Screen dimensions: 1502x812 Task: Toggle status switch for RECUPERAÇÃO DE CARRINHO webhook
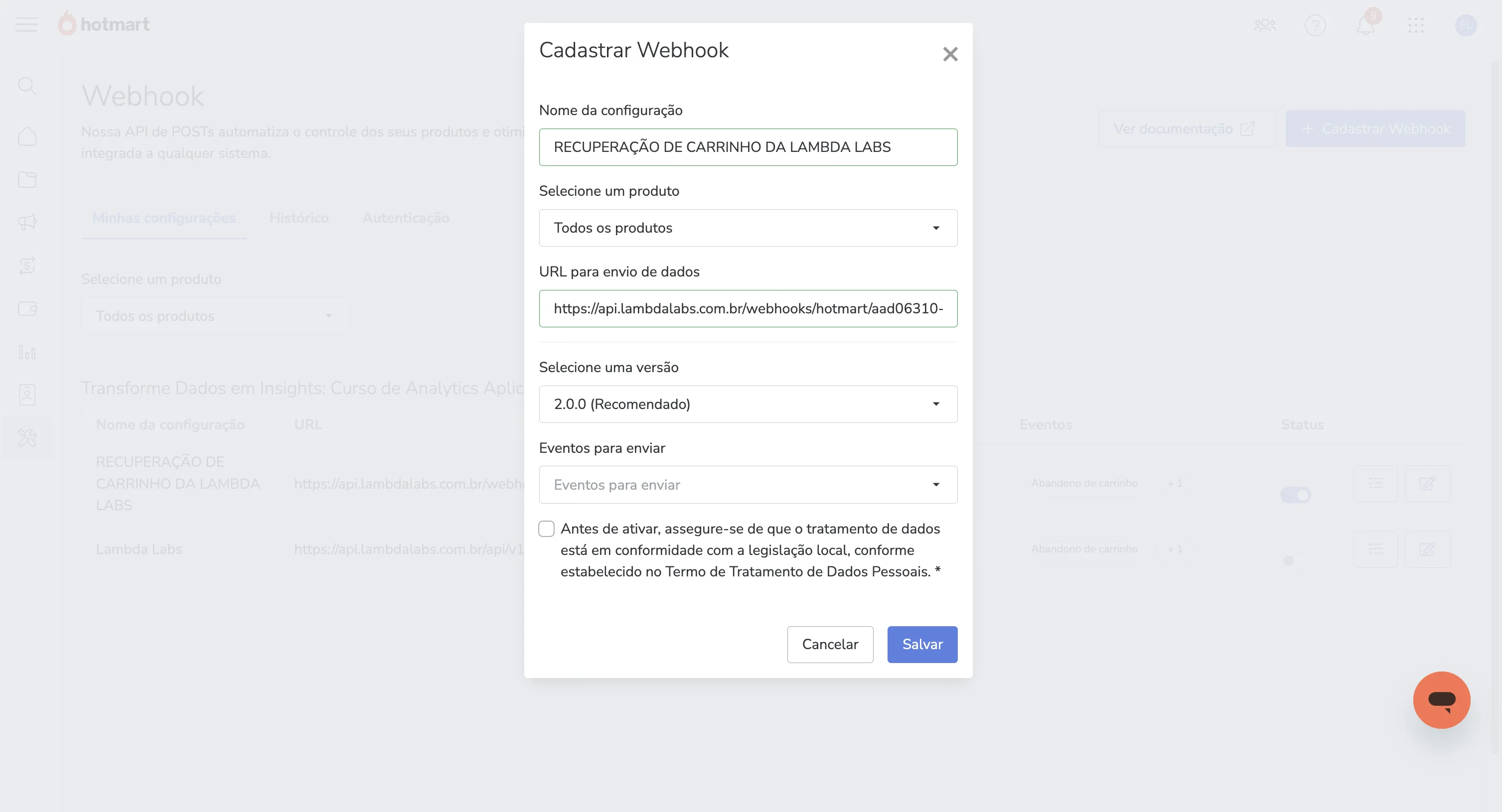tap(1296, 494)
